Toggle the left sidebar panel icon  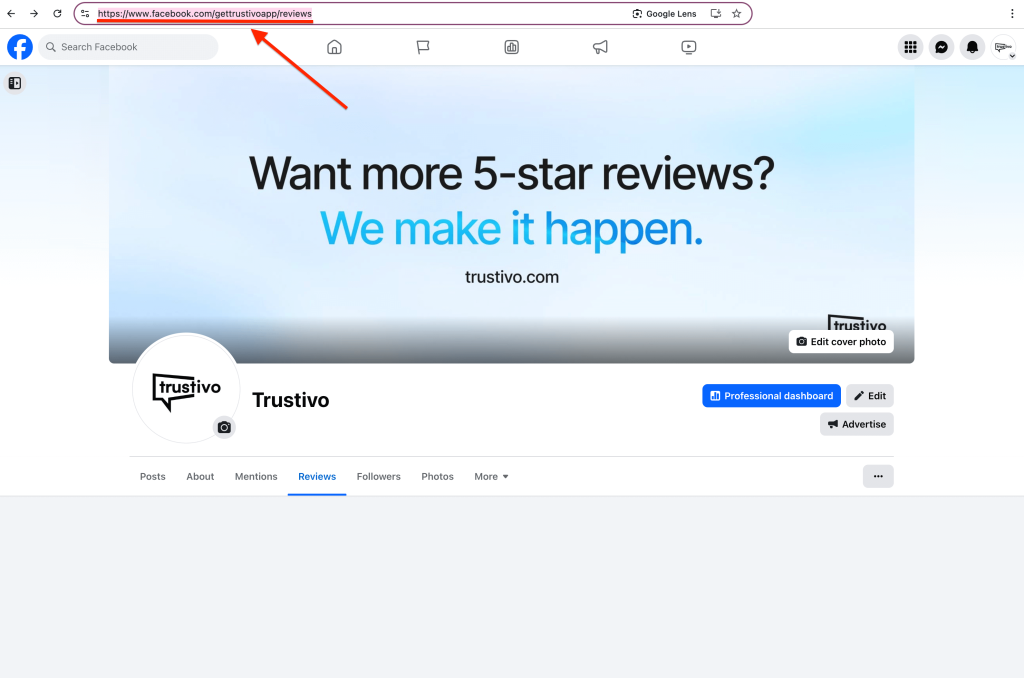(x=15, y=83)
